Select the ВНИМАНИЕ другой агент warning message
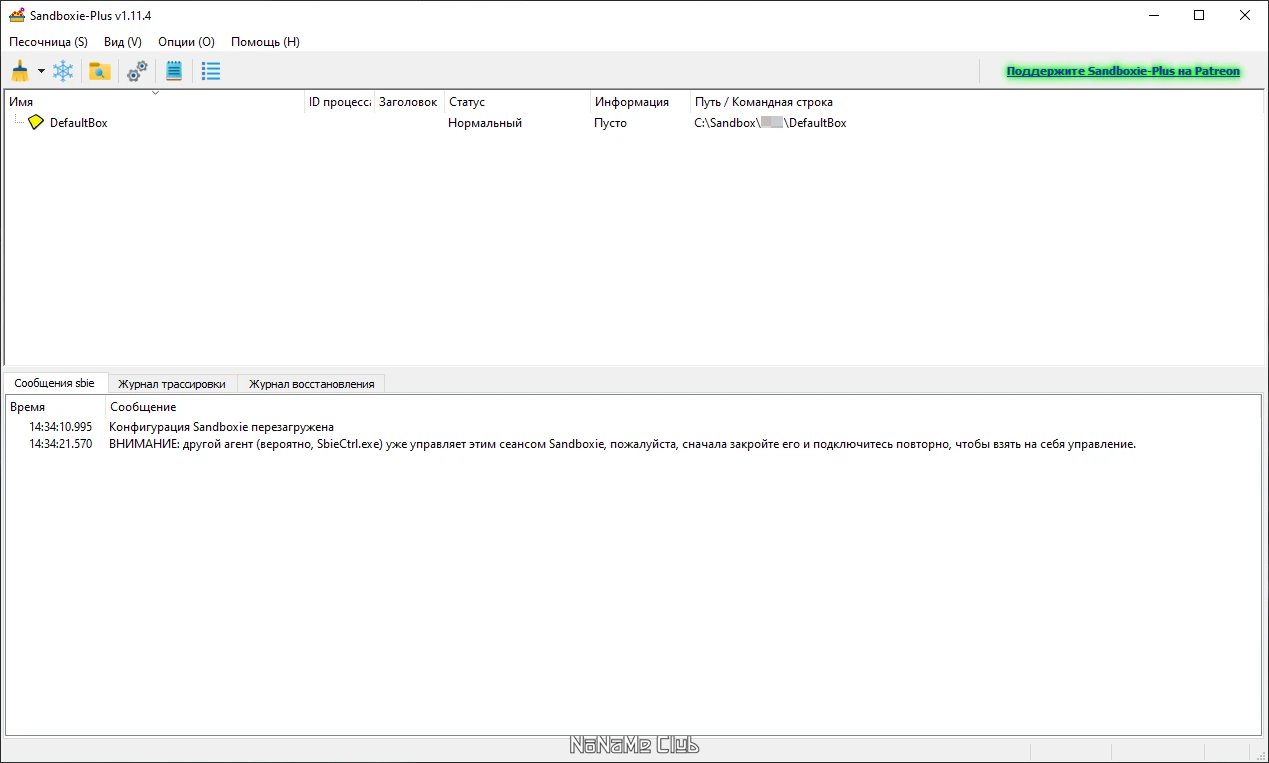Screen dimensions: 1269x763 [622, 444]
